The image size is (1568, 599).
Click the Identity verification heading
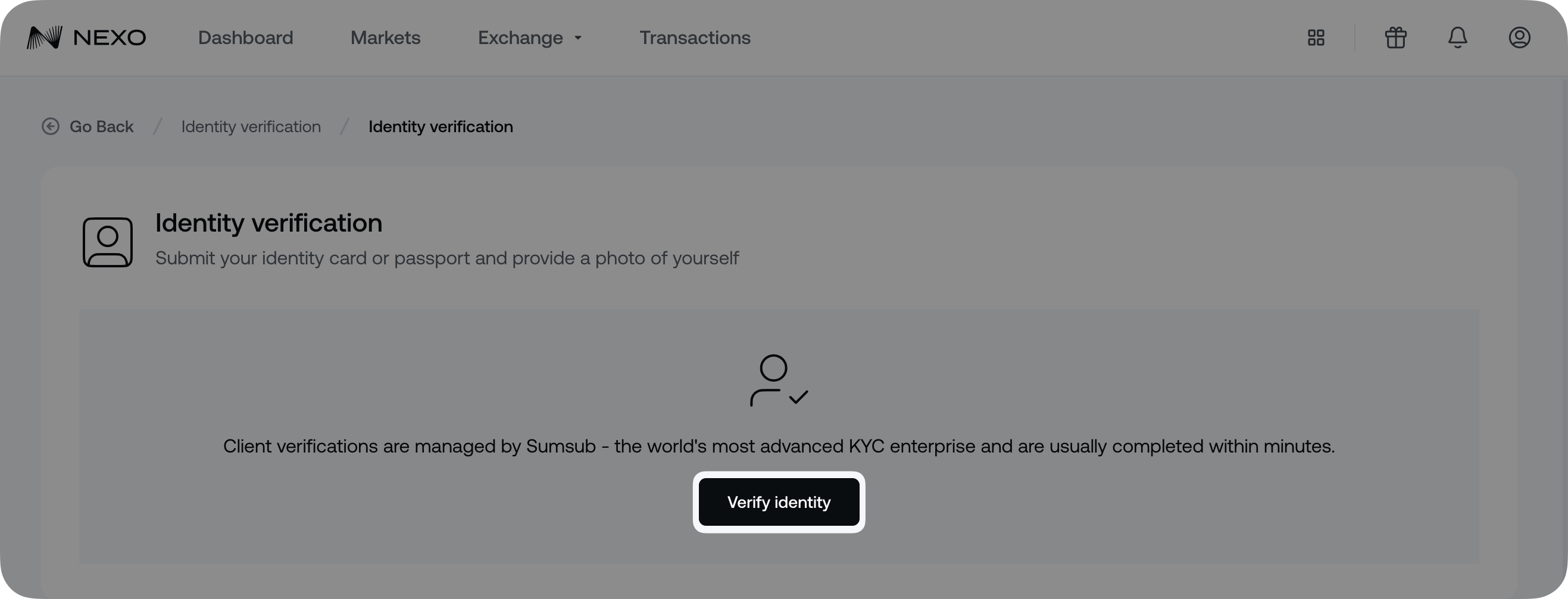(268, 223)
